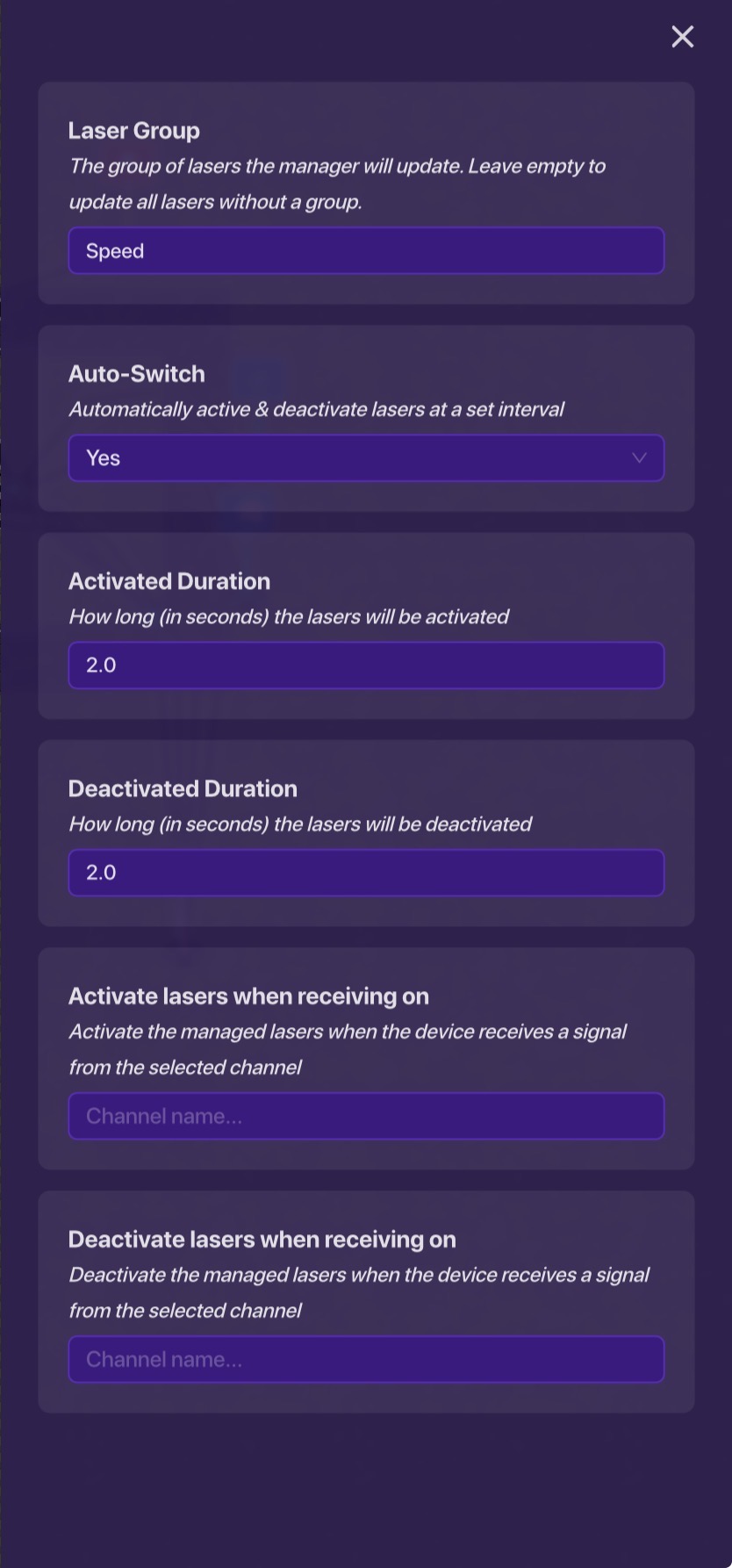Click the 'Activate the managed lasers' description
Image resolution: width=732 pixels, height=1568 pixels.
(348, 1049)
